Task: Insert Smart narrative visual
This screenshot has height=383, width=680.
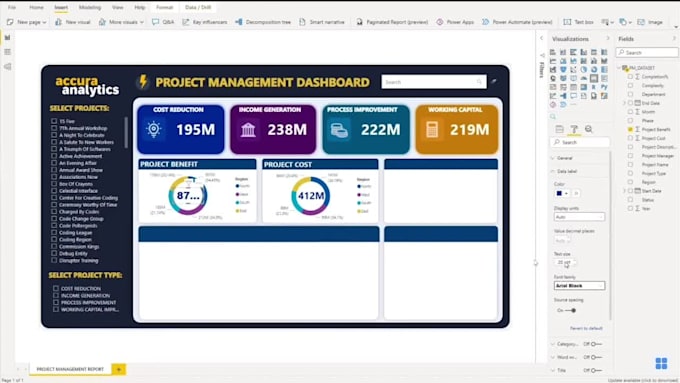Action: pyautogui.click(x=322, y=22)
